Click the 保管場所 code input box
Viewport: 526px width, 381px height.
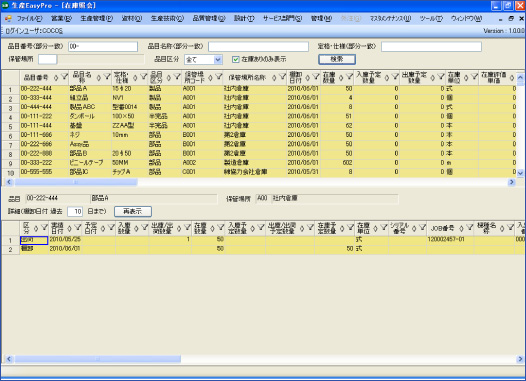[x=48, y=59]
